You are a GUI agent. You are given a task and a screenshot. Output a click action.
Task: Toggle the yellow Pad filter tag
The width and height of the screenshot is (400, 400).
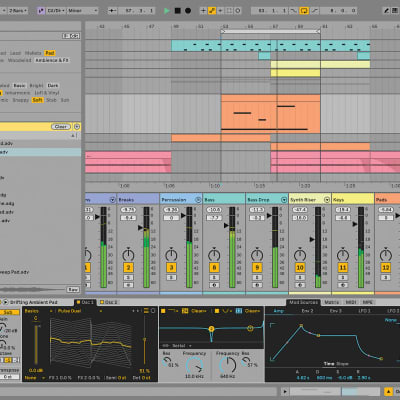point(50,53)
